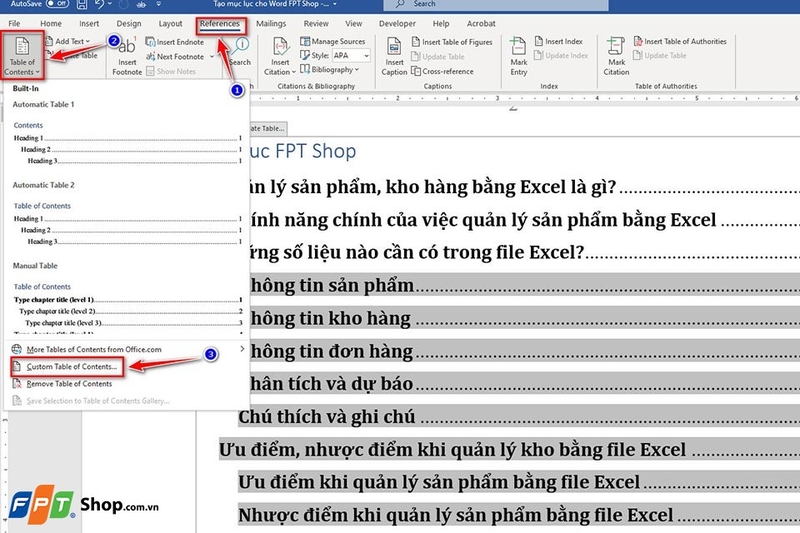Click Insert Table of Figures
800x533 pixels.
coord(452,42)
